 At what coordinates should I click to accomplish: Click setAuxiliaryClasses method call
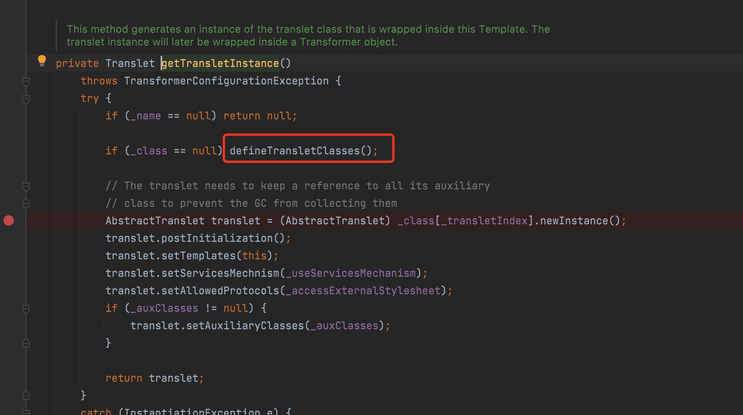tap(245, 326)
